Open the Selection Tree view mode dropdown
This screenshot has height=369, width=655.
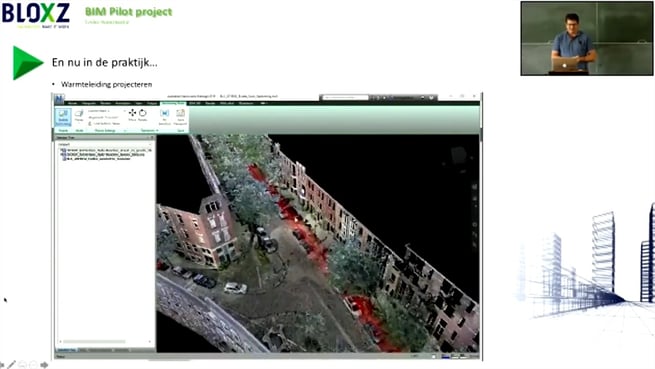pyautogui.click(x=105, y=144)
